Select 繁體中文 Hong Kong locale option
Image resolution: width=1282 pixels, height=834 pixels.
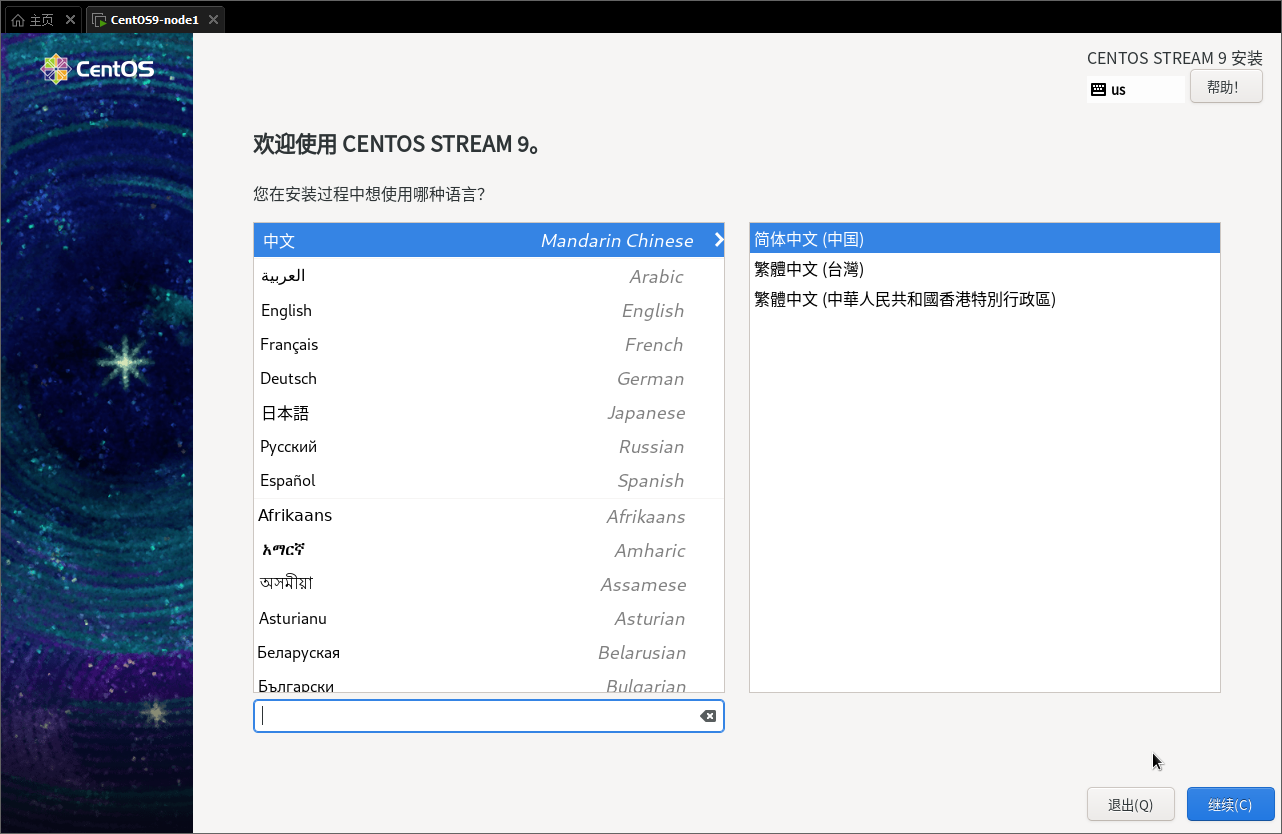(x=985, y=299)
